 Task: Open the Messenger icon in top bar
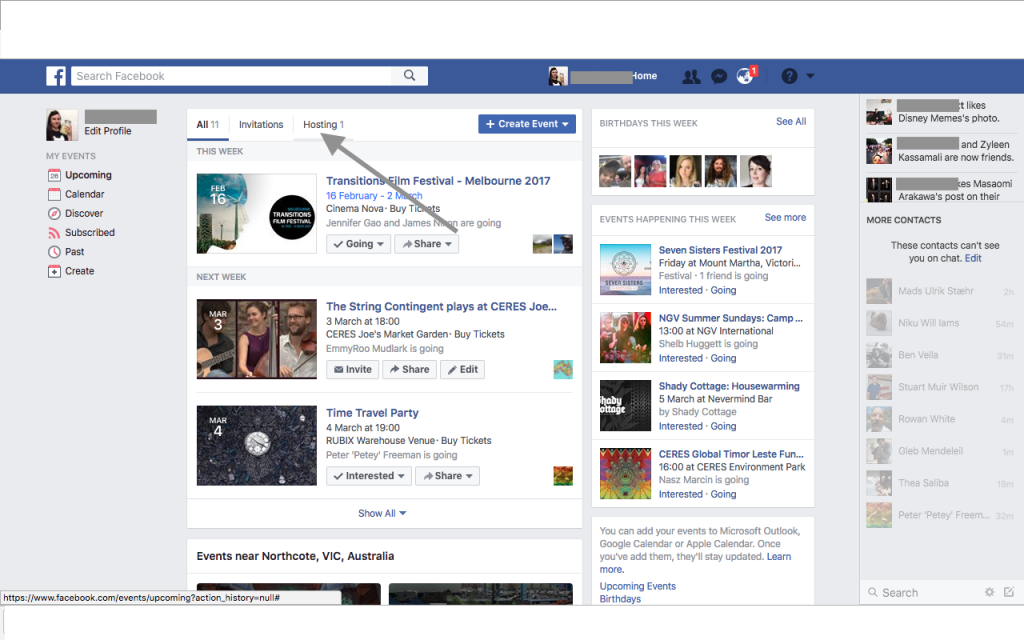[x=719, y=76]
